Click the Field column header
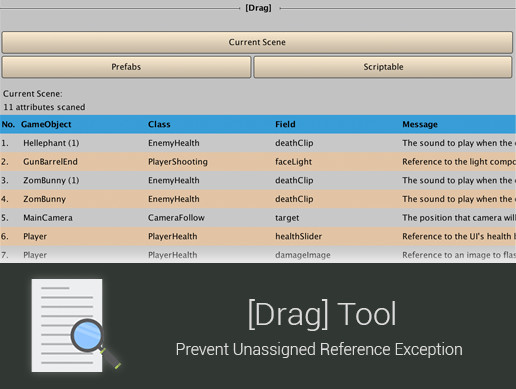Image resolution: width=516 pixels, height=389 pixels. [285, 124]
